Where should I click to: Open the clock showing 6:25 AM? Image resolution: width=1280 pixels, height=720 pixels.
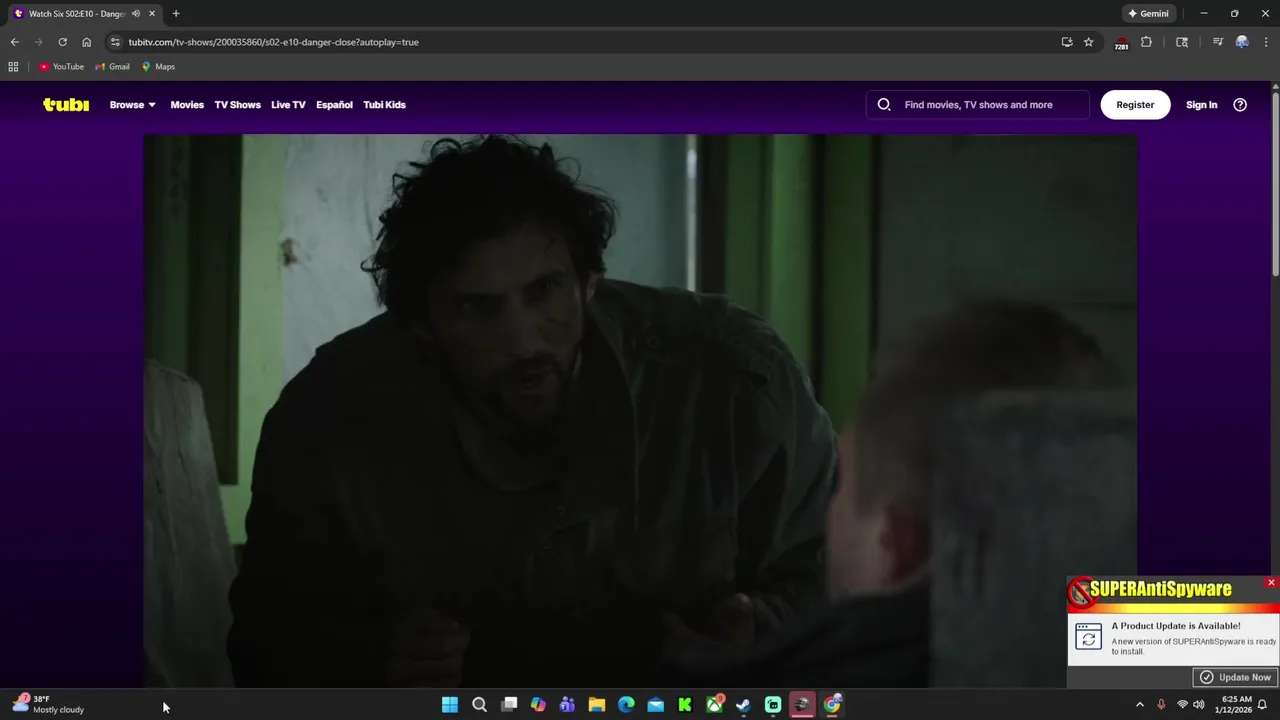(1233, 705)
